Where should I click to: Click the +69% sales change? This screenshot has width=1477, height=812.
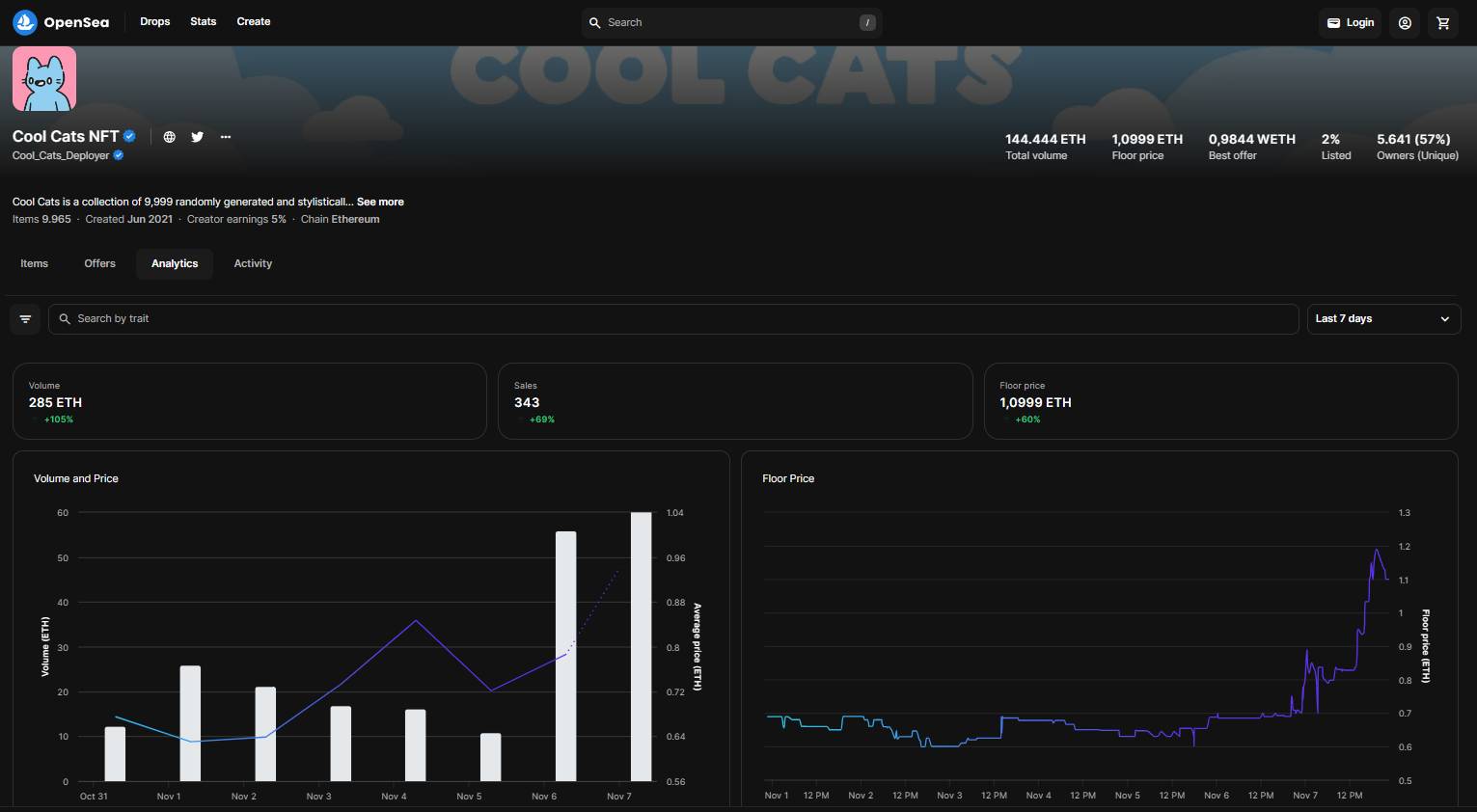[542, 420]
